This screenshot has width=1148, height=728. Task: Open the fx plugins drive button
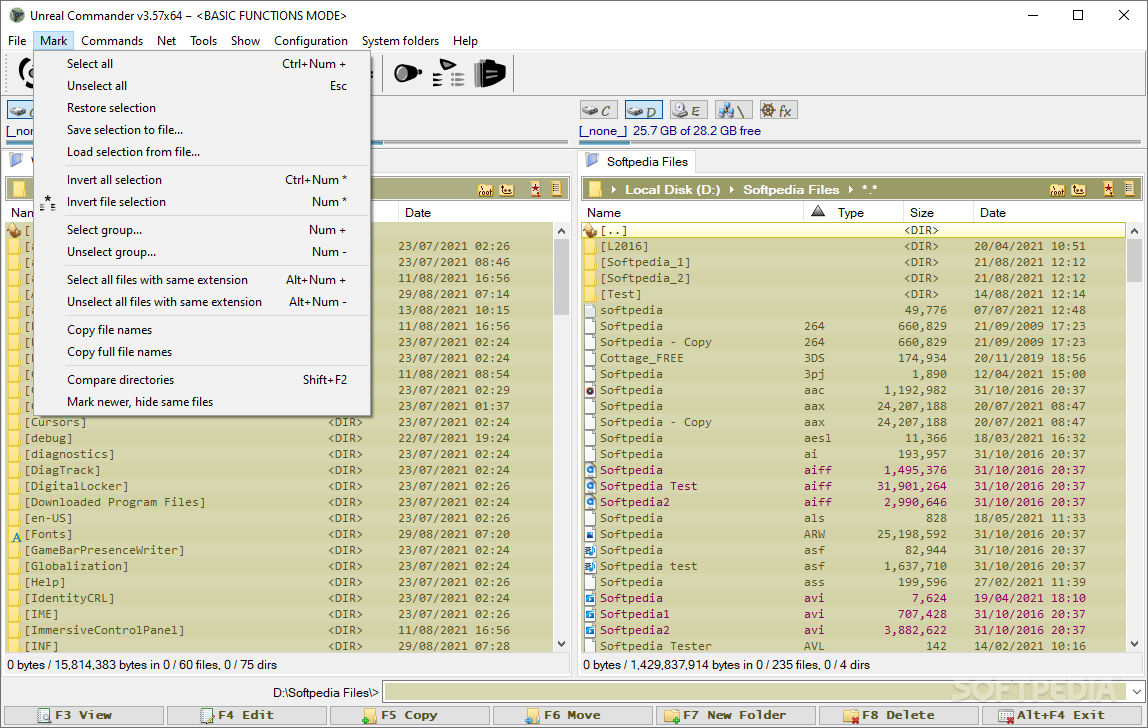[x=778, y=110]
